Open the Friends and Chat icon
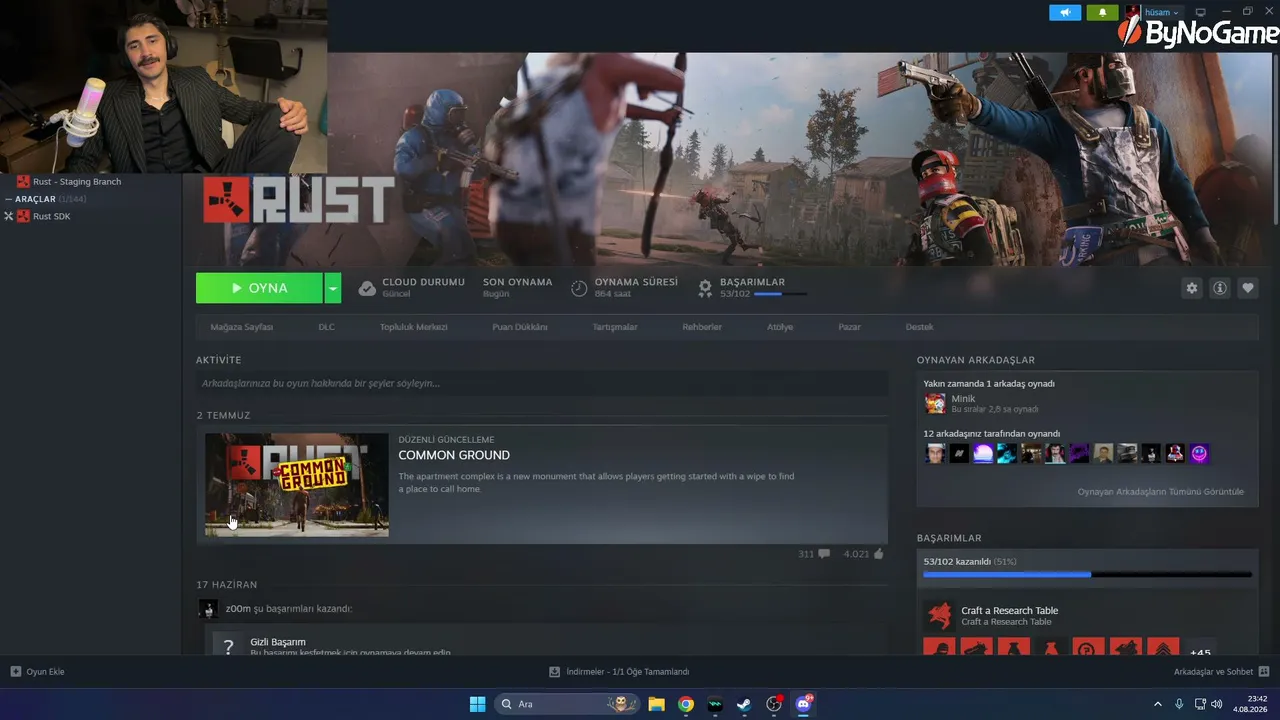Image resolution: width=1280 pixels, height=720 pixels. [x=1264, y=672]
